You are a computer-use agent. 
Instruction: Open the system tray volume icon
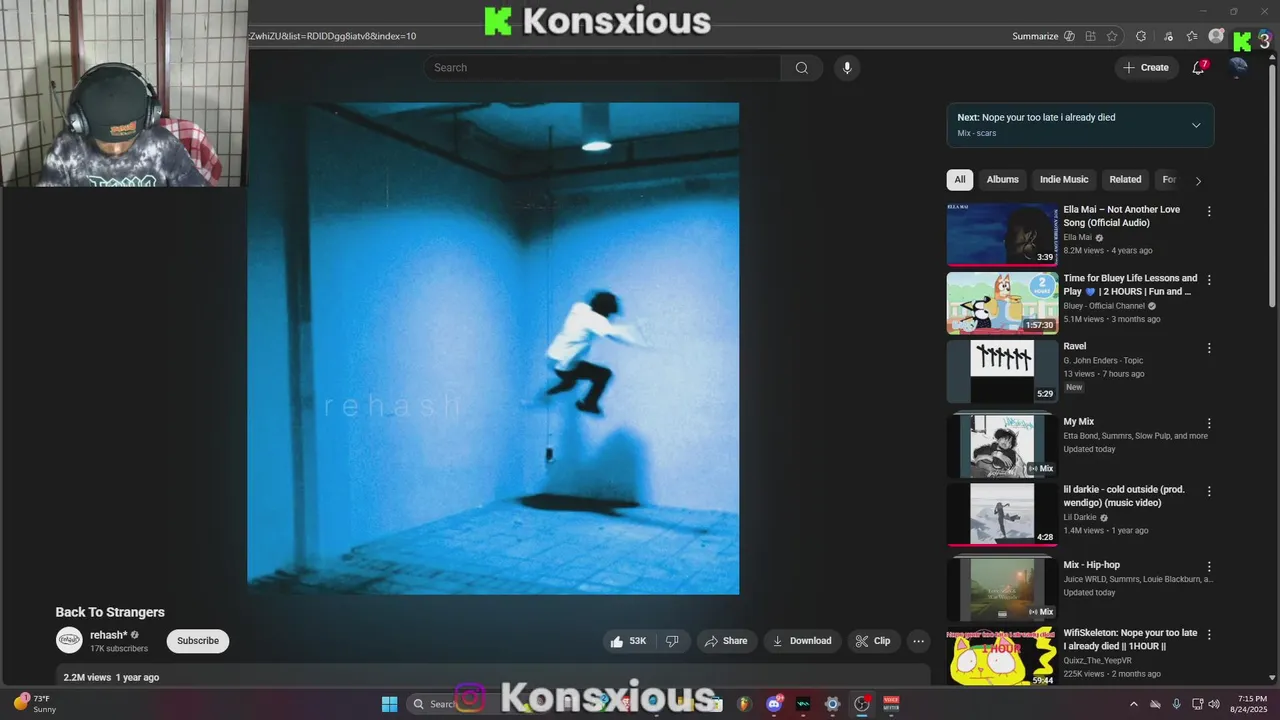click(x=1215, y=704)
